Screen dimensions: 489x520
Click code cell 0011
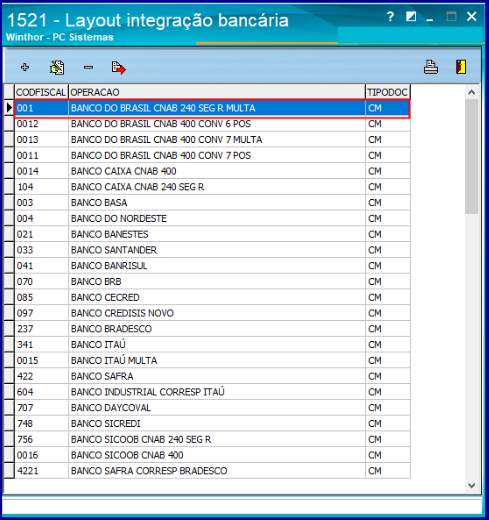(x=41, y=156)
